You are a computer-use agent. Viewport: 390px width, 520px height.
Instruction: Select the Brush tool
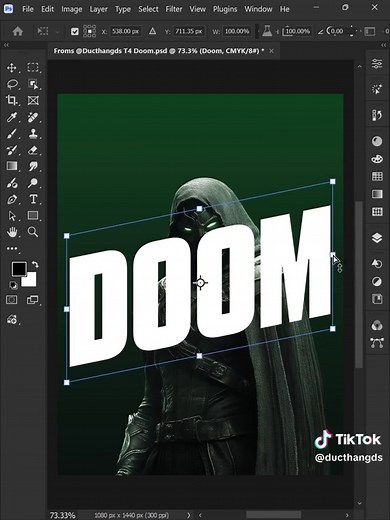point(12,134)
